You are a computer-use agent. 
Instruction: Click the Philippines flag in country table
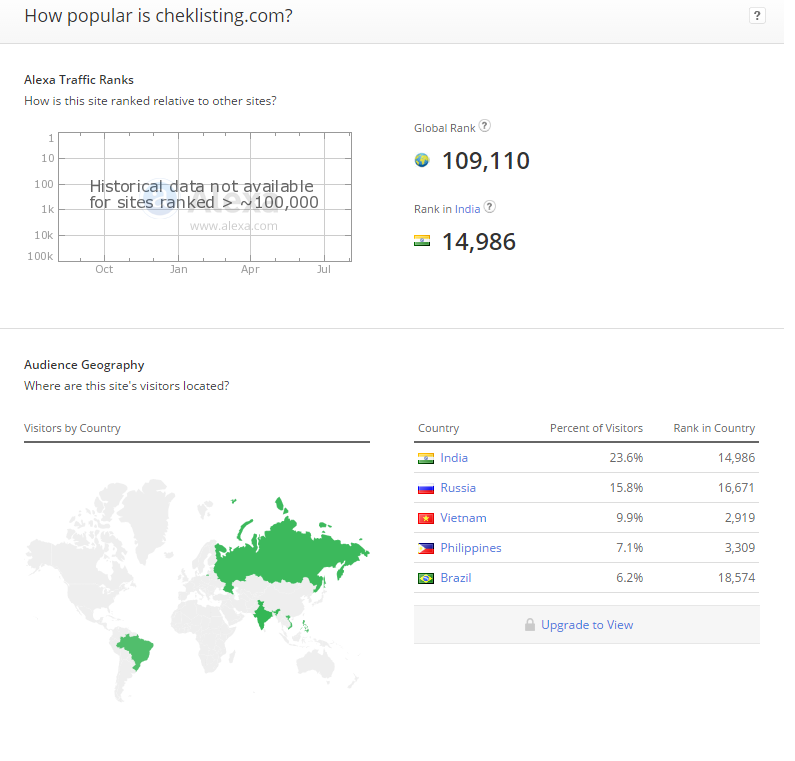pos(426,548)
